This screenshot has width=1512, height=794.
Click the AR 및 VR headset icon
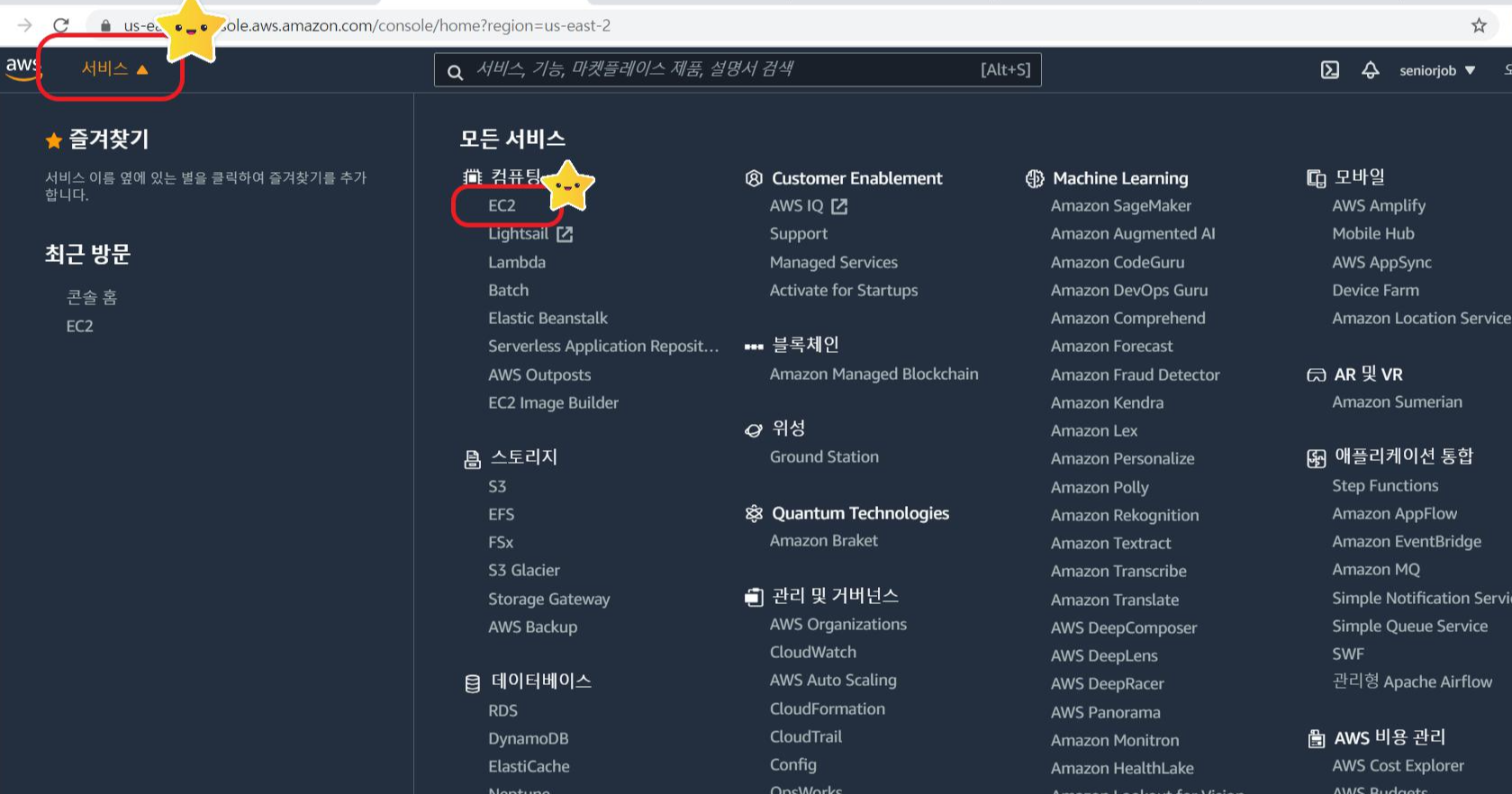coord(1316,374)
